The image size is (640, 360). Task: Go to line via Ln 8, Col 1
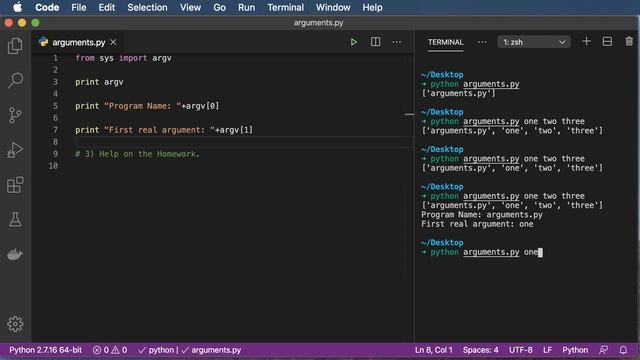(x=433, y=350)
